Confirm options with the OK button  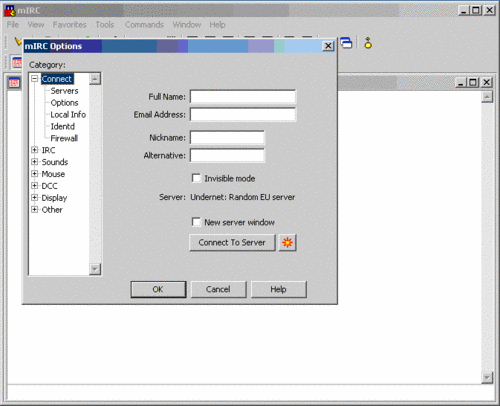[x=158, y=289]
